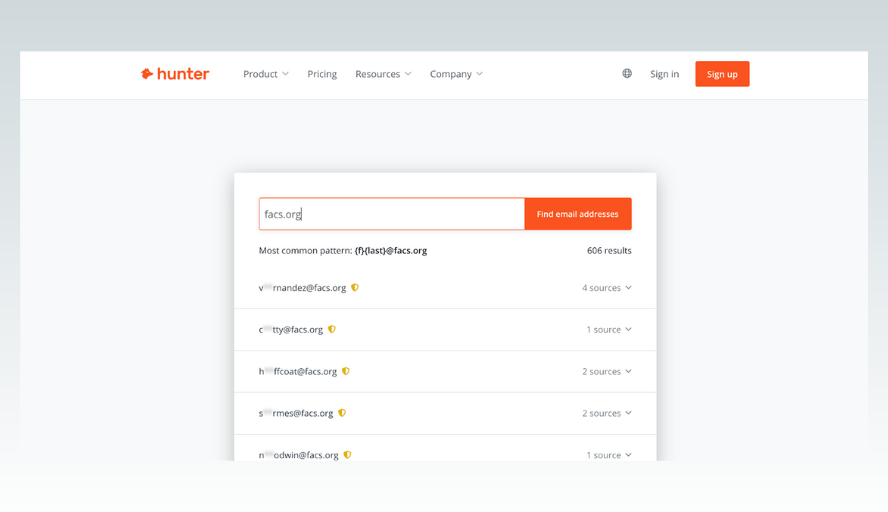Click the shield icon beside odwin@facs.org
Image resolution: width=888 pixels, height=512 pixels.
point(347,455)
